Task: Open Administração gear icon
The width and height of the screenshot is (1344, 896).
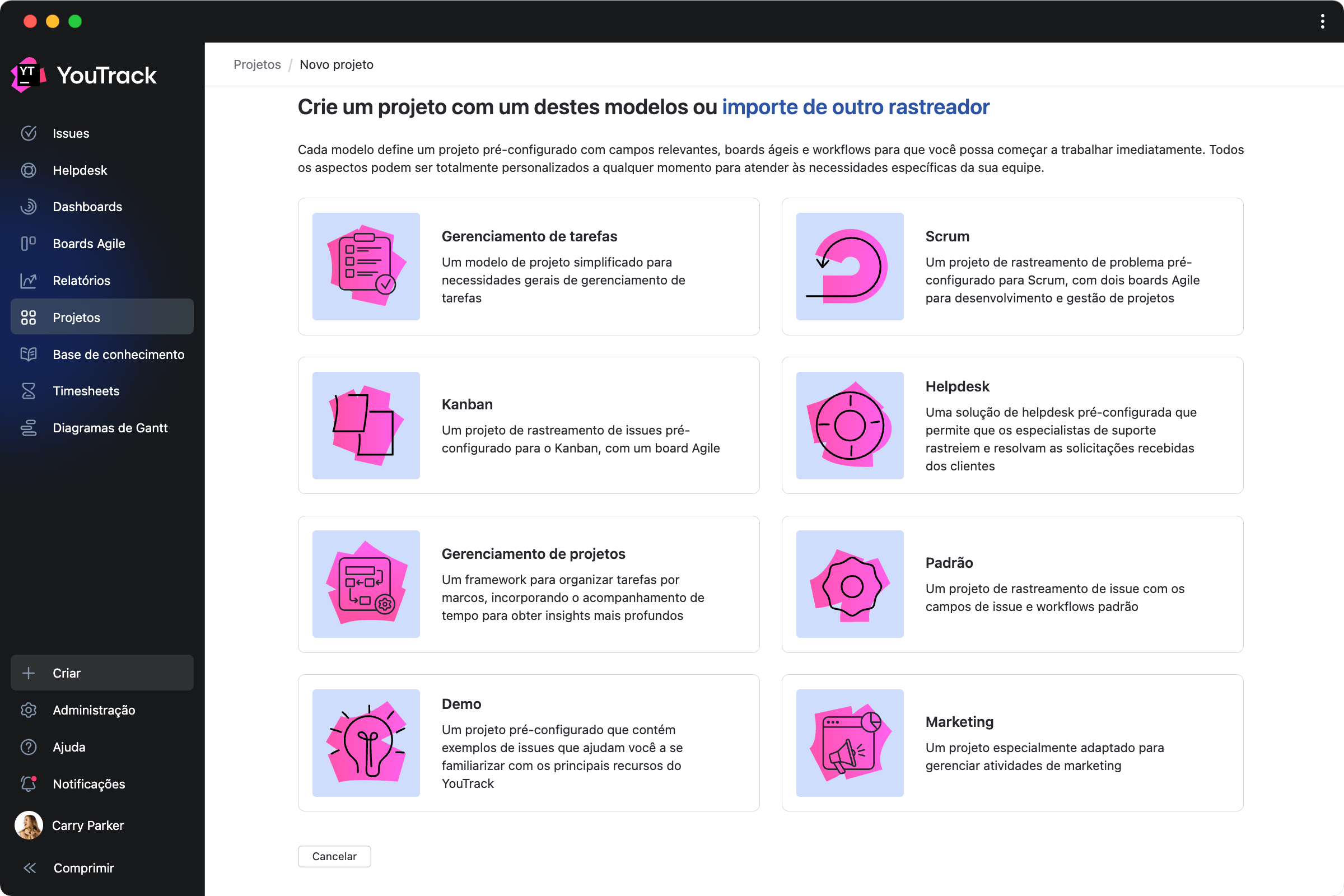Action: tap(29, 710)
